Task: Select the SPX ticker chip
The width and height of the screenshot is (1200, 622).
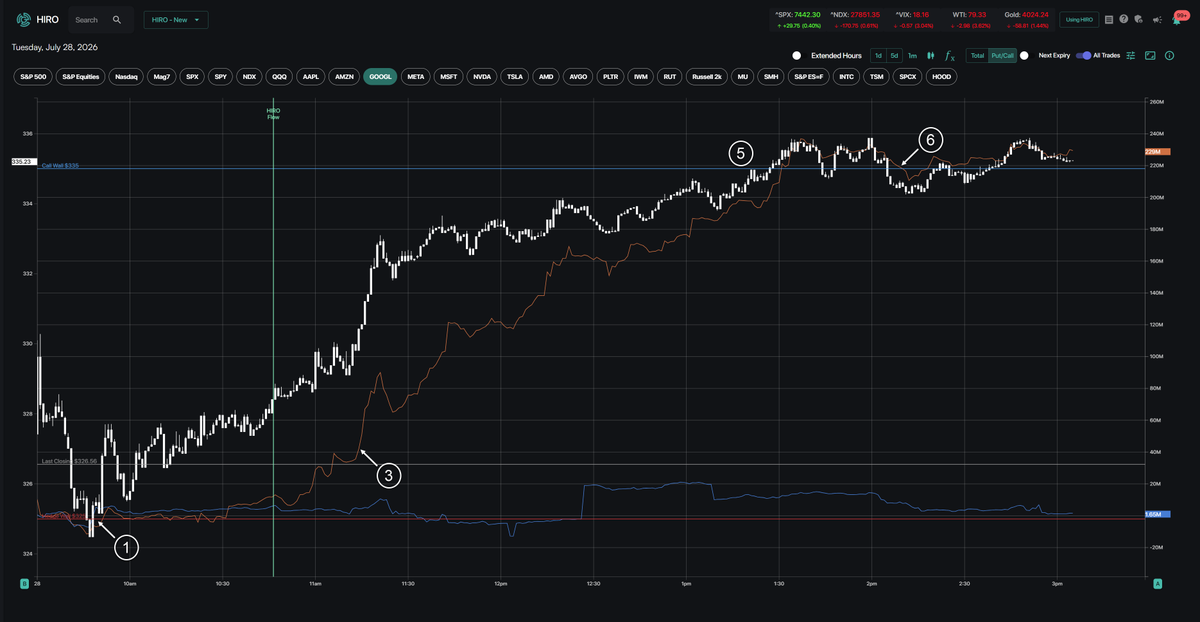Action: tap(193, 76)
